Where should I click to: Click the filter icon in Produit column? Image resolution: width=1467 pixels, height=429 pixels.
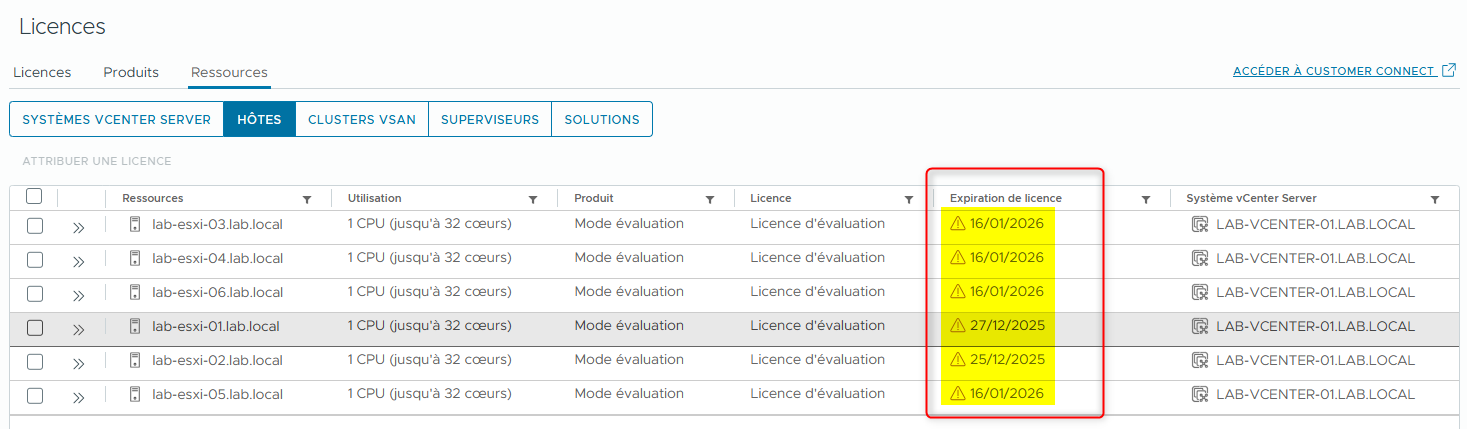710,199
